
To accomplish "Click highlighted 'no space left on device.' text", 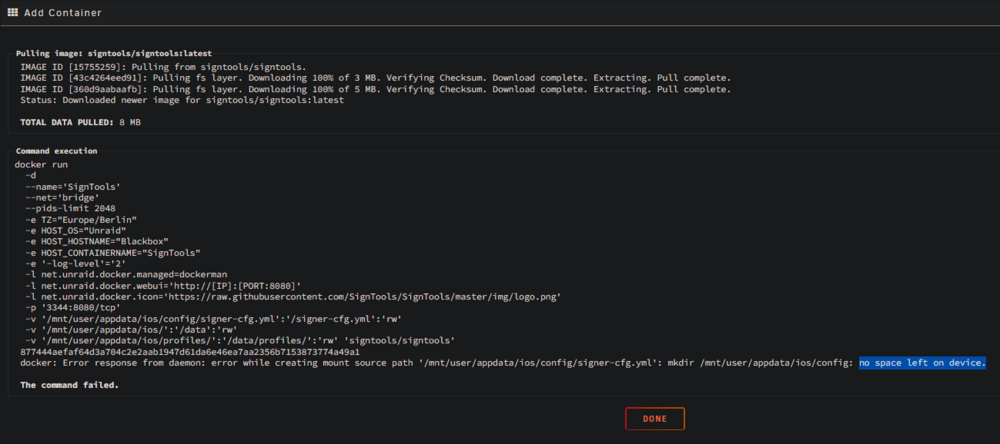I will point(922,363).
